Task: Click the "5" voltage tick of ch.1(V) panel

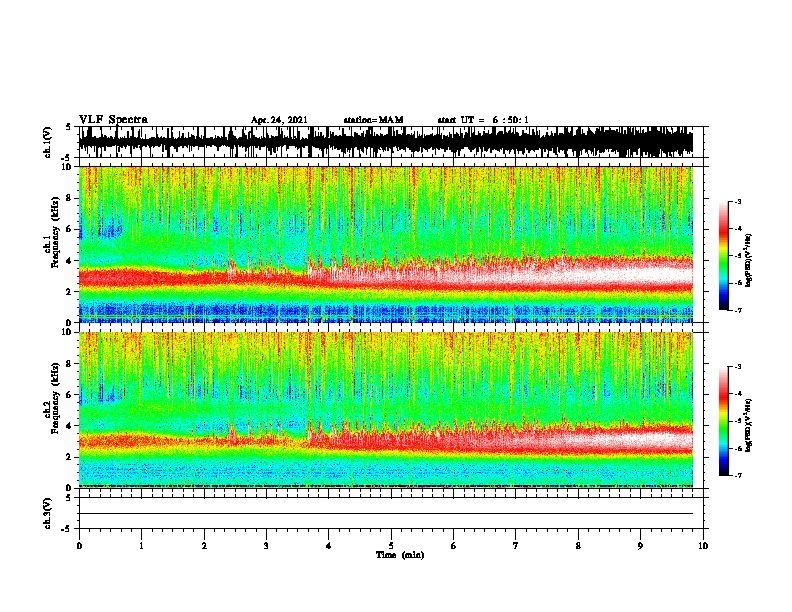Action: [69, 127]
